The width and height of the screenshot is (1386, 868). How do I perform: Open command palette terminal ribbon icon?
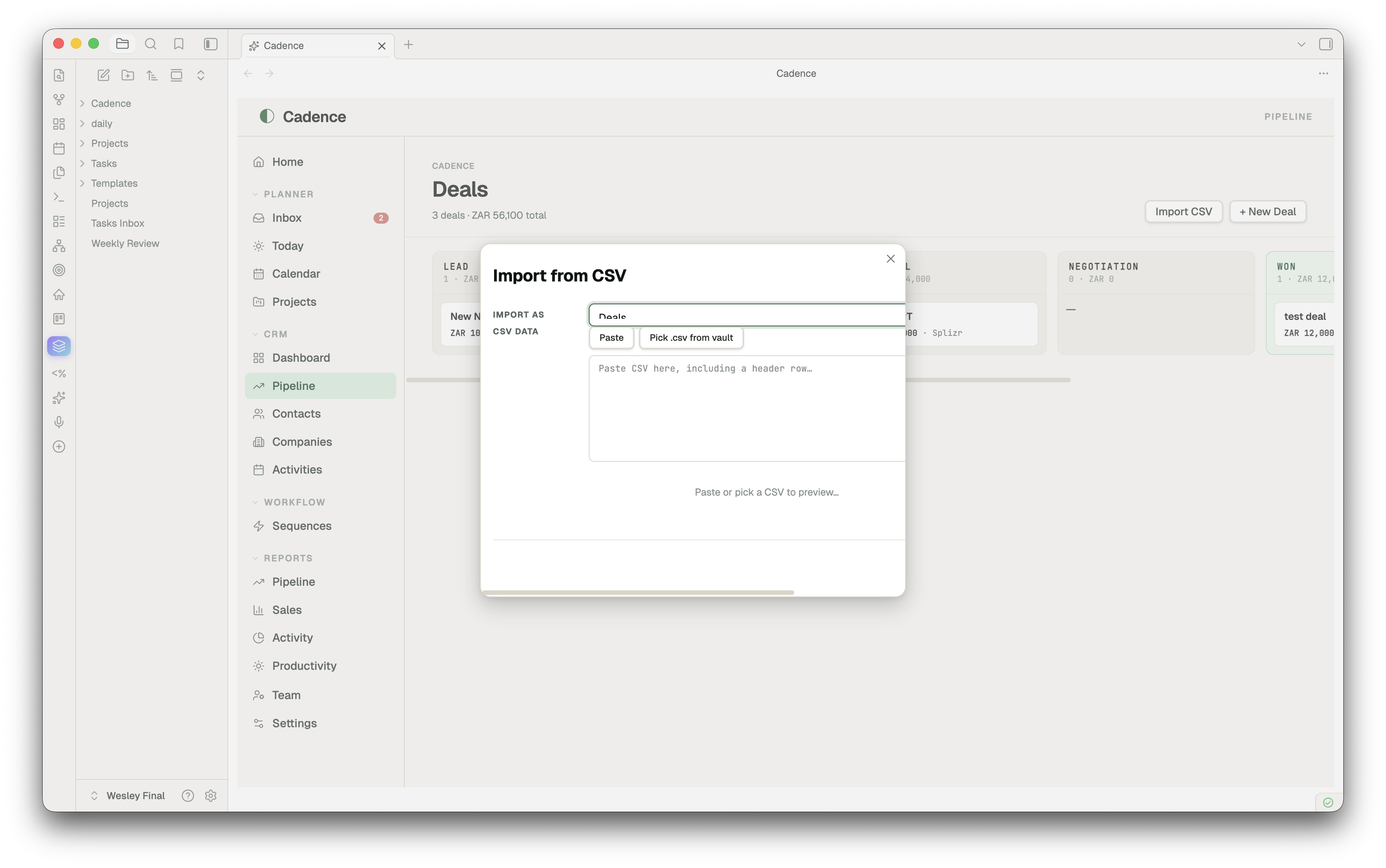59,197
